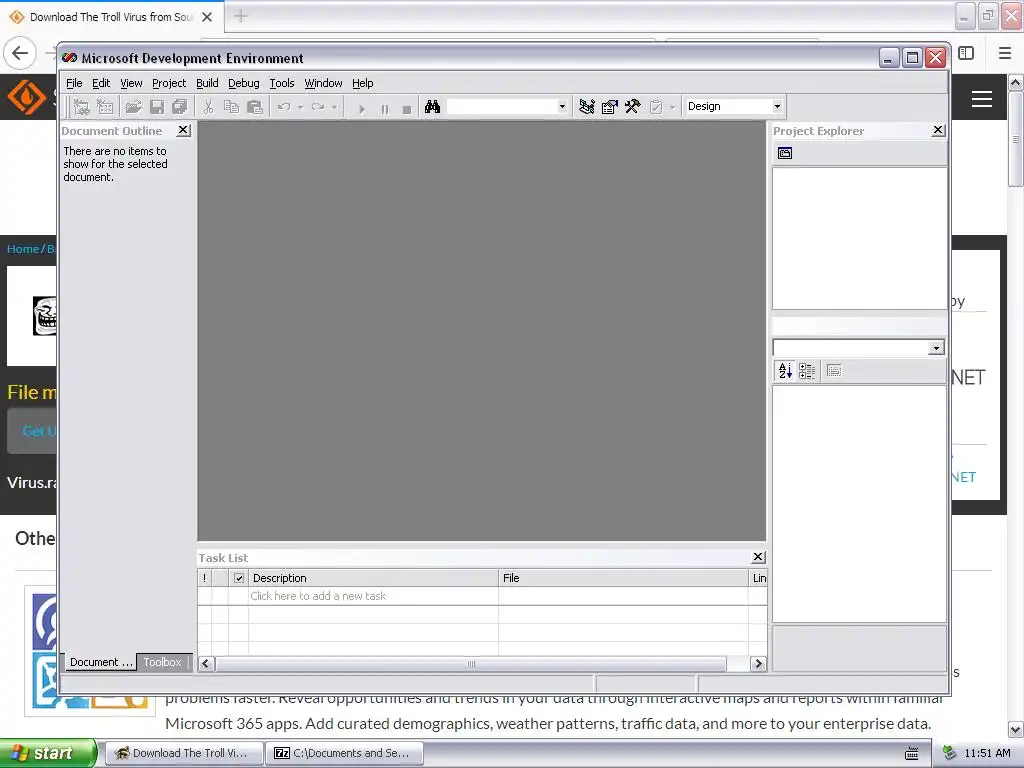This screenshot has width=1024, height=768.
Task: Click the Paste clipboard icon
Action: (255, 107)
